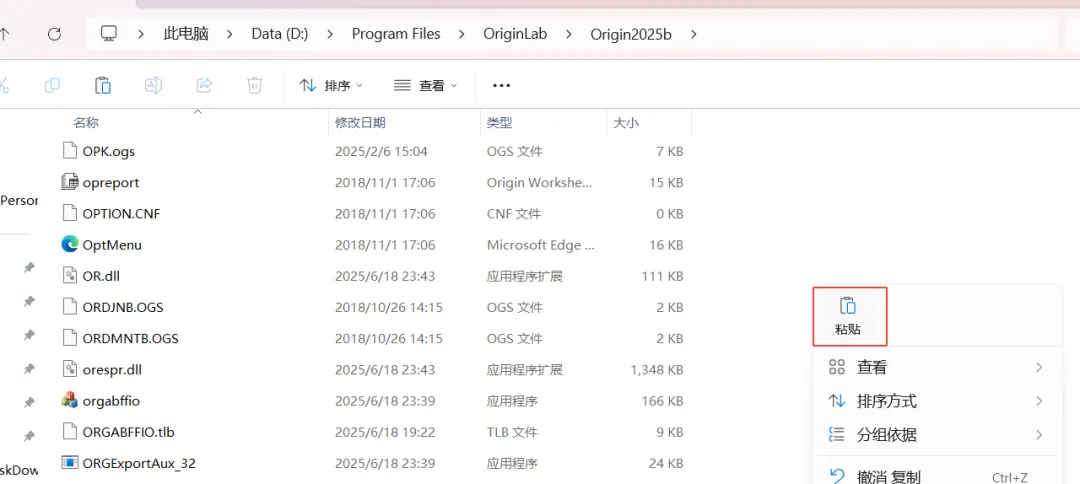Go to Data (D:) in the breadcrumb

click(280, 34)
